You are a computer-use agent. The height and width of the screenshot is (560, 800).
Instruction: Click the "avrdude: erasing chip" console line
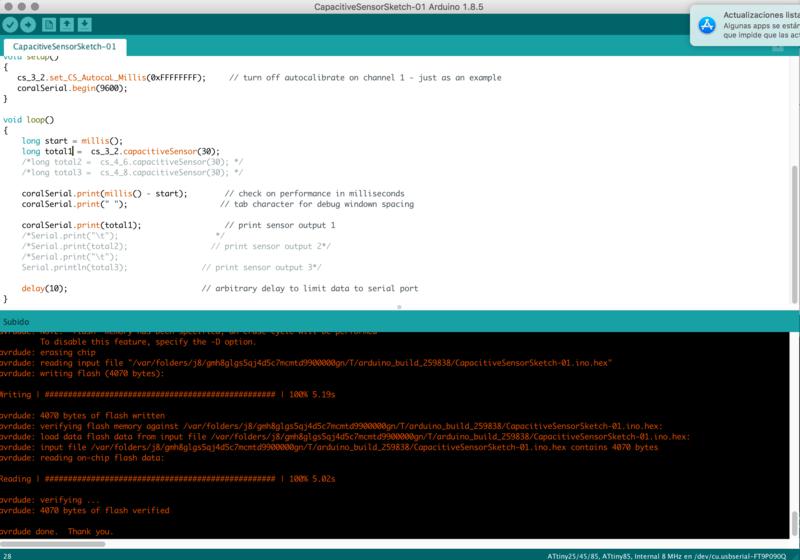pos(48,352)
